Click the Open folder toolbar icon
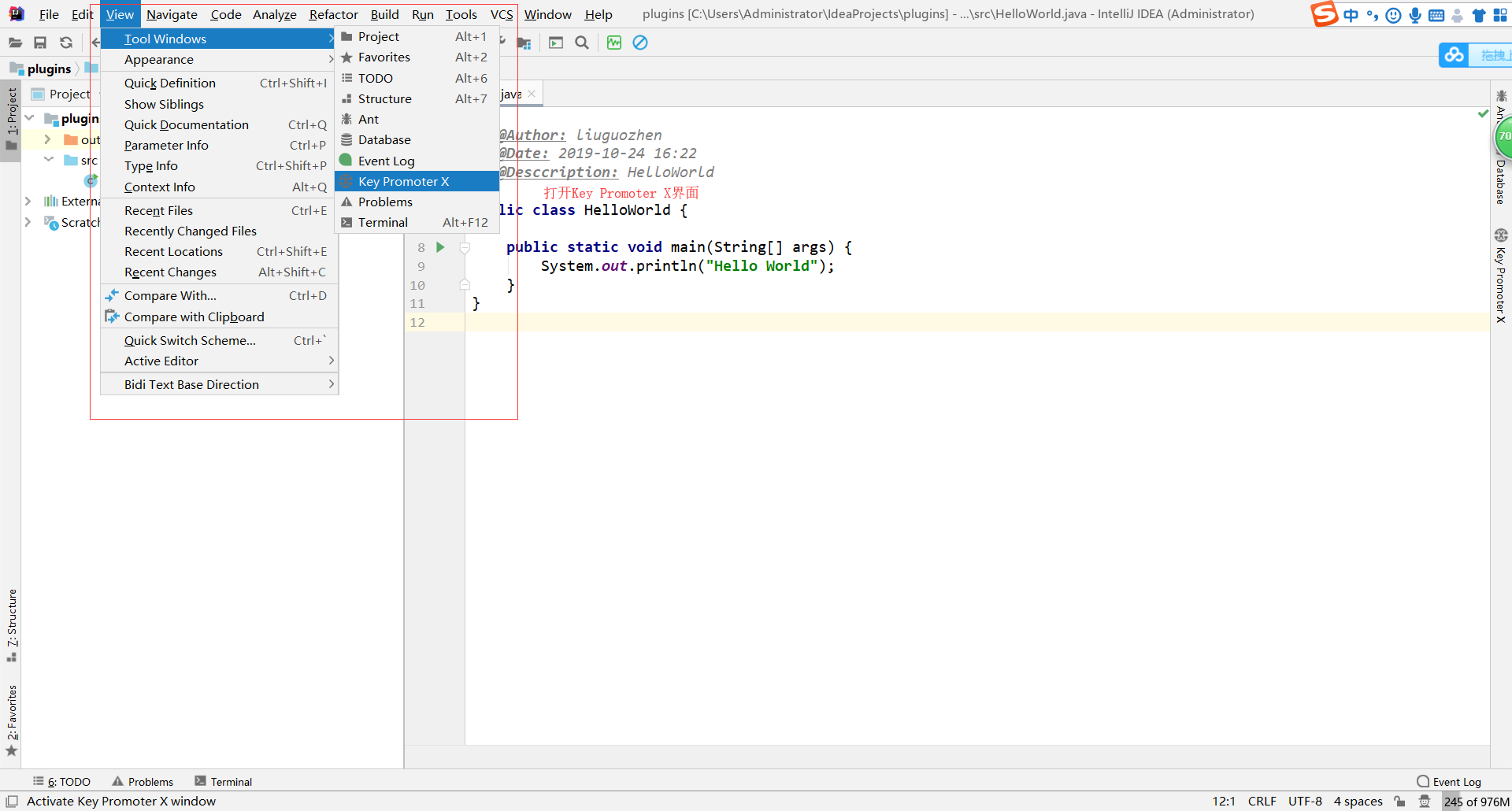1512x811 pixels. 15,43
